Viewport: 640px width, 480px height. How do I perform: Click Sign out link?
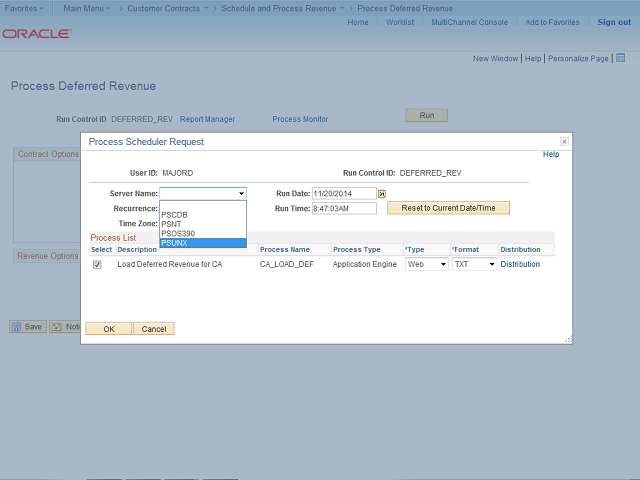point(614,22)
